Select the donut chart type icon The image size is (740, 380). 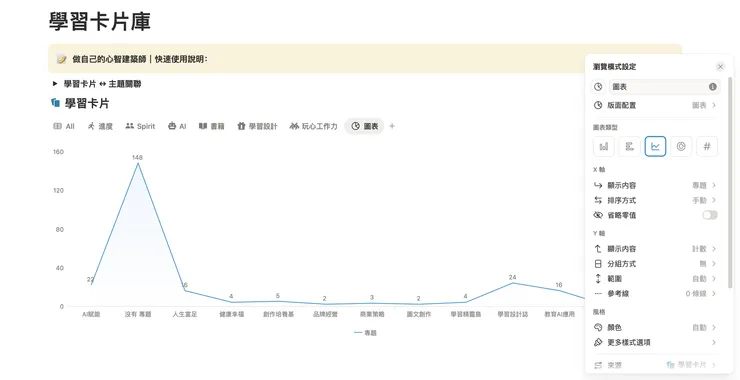click(x=681, y=146)
